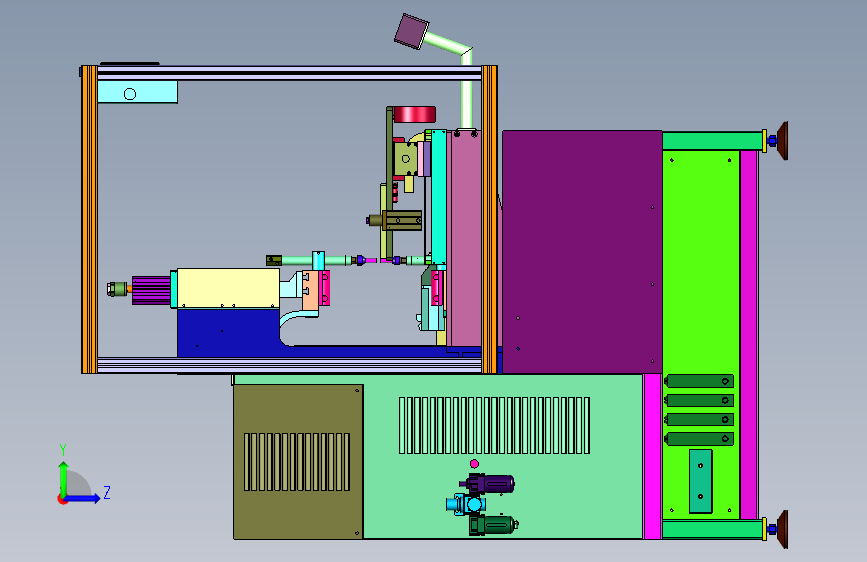The image size is (867, 562).
Task: Select the tilted purple display panel
Action: pos(412,32)
